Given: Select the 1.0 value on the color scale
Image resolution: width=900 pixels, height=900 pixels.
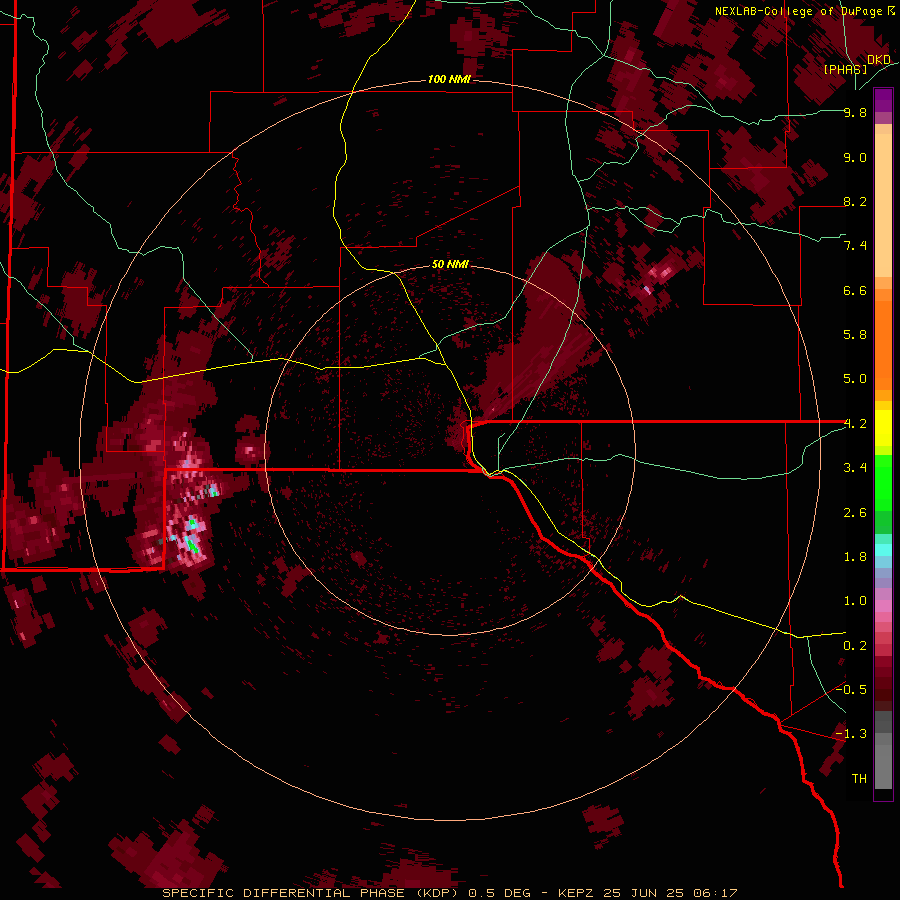Looking at the screenshot, I should pos(855,601).
